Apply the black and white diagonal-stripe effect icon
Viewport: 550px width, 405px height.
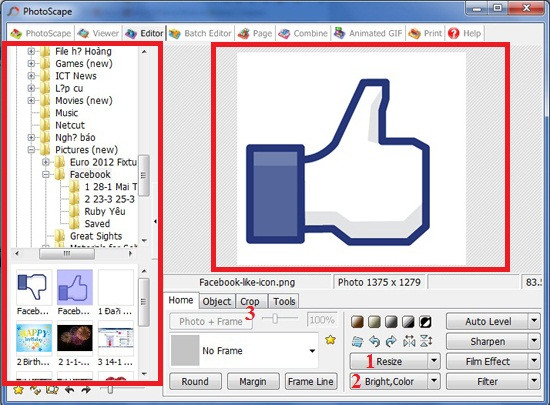(408, 322)
